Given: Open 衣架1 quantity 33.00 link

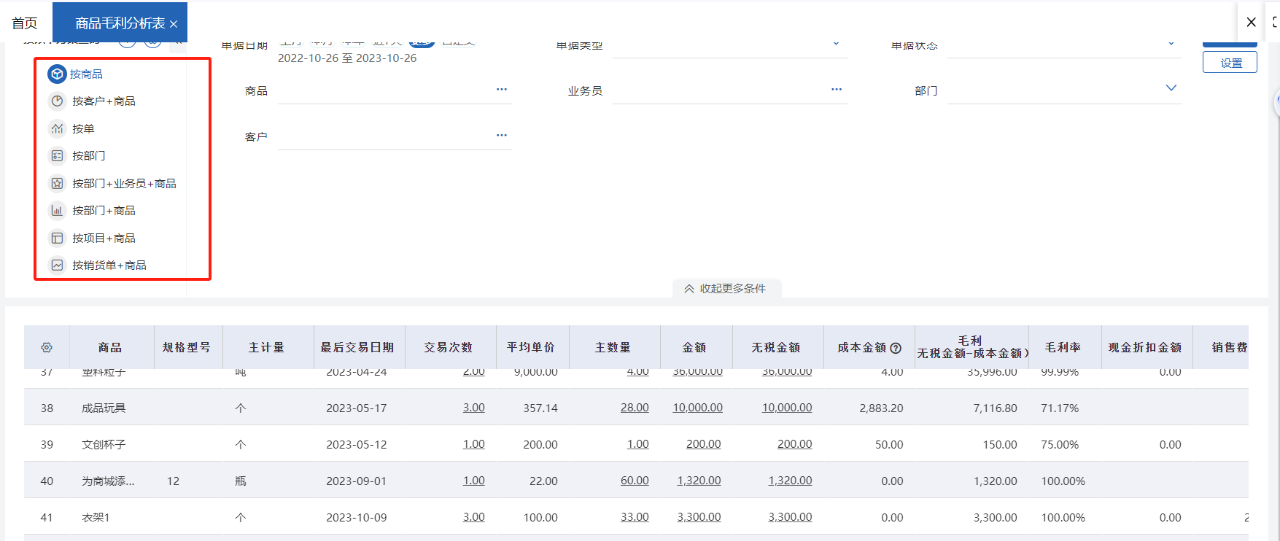Looking at the screenshot, I should point(634,517).
